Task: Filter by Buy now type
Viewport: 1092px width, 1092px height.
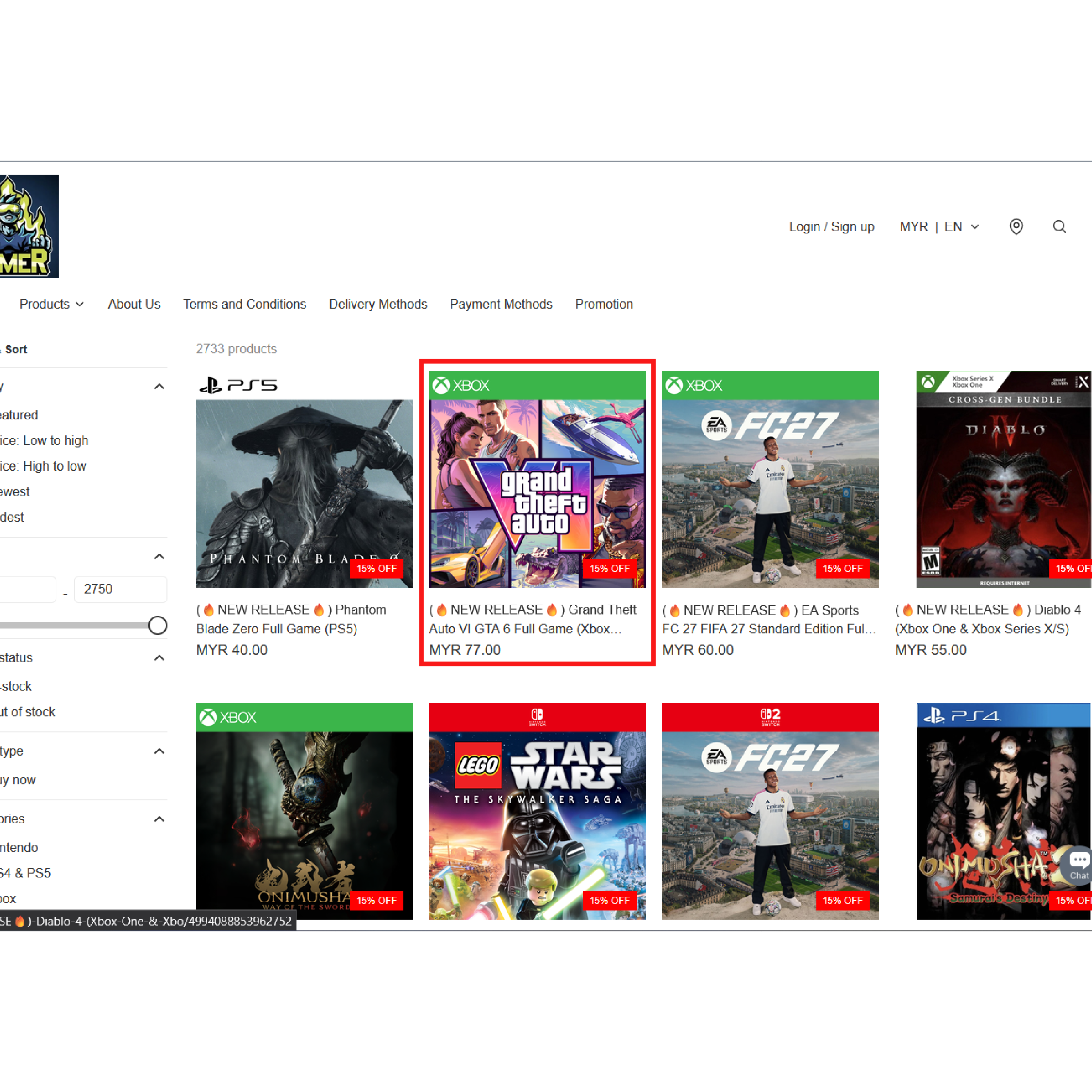Action: coord(17,780)
